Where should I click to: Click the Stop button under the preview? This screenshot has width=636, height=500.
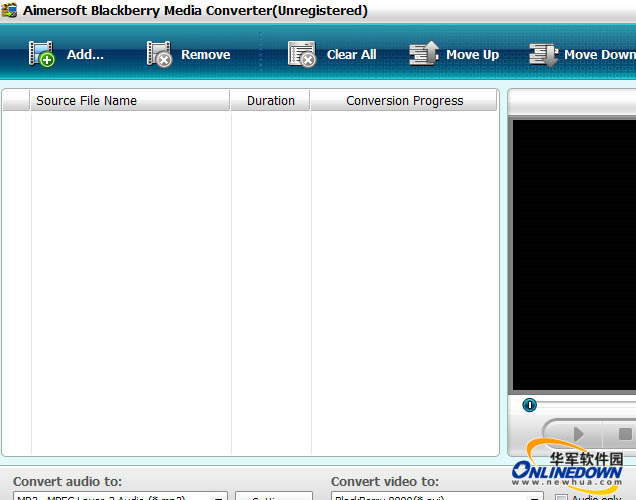(x=625, y=433)
